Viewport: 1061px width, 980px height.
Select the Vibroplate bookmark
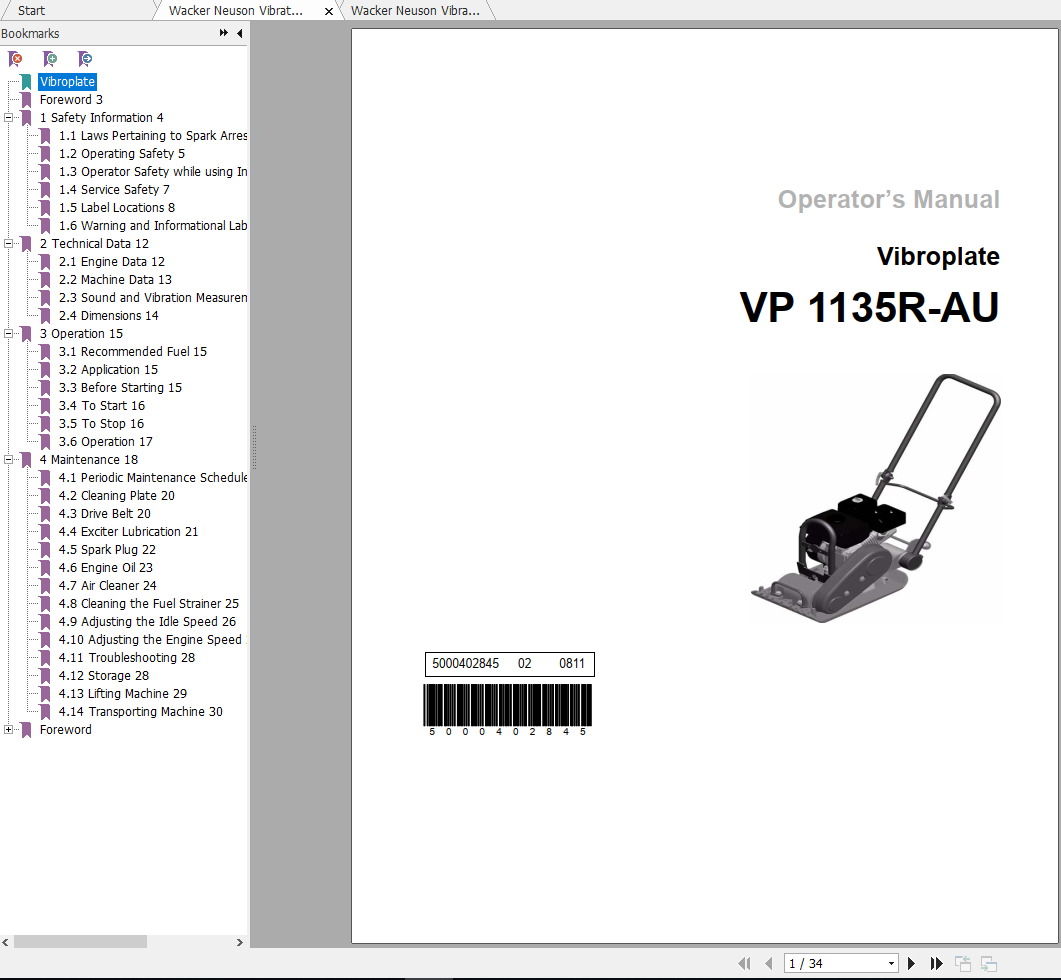click(68, 82)
